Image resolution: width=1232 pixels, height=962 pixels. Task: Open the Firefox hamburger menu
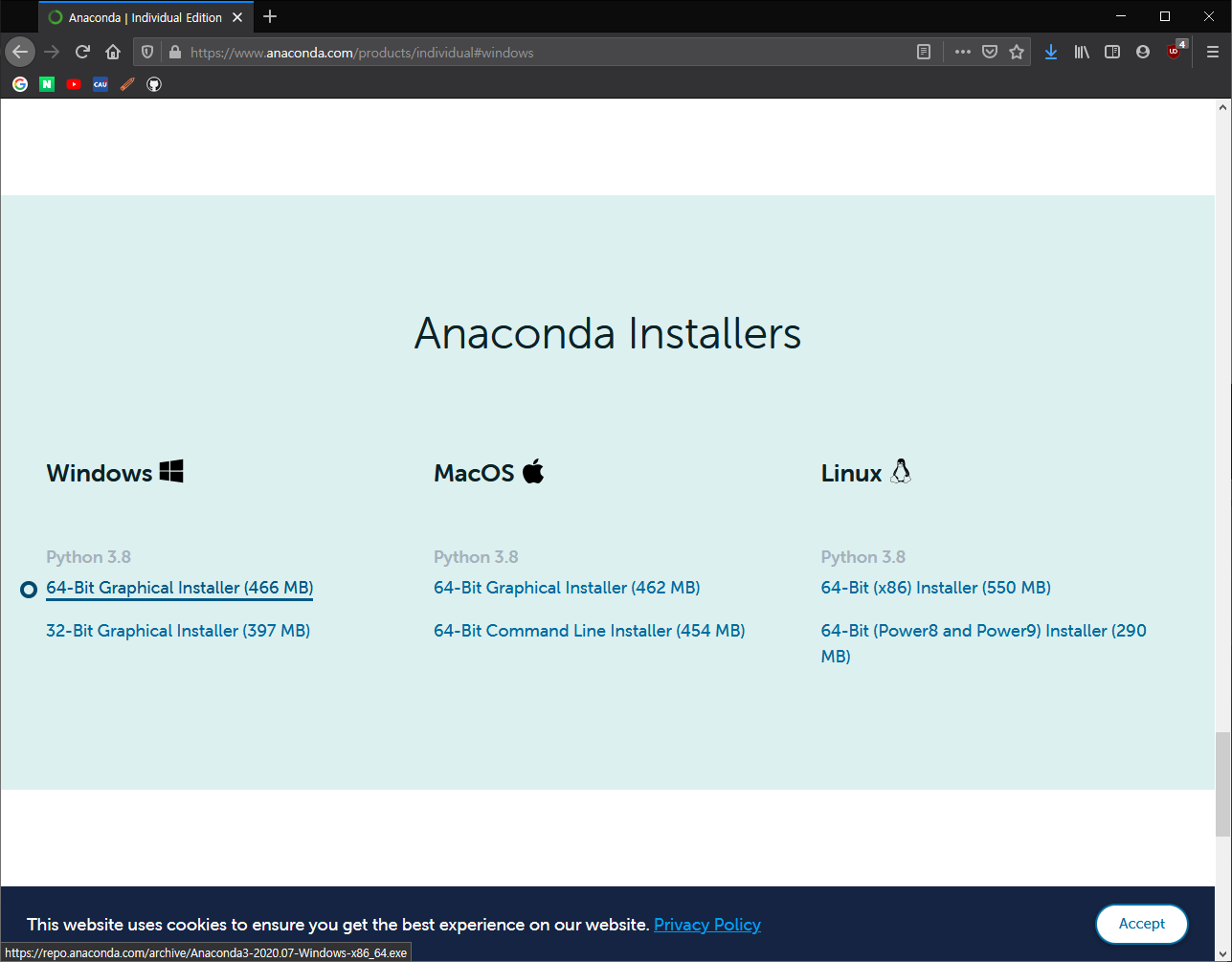click(x=1212, y=52)
